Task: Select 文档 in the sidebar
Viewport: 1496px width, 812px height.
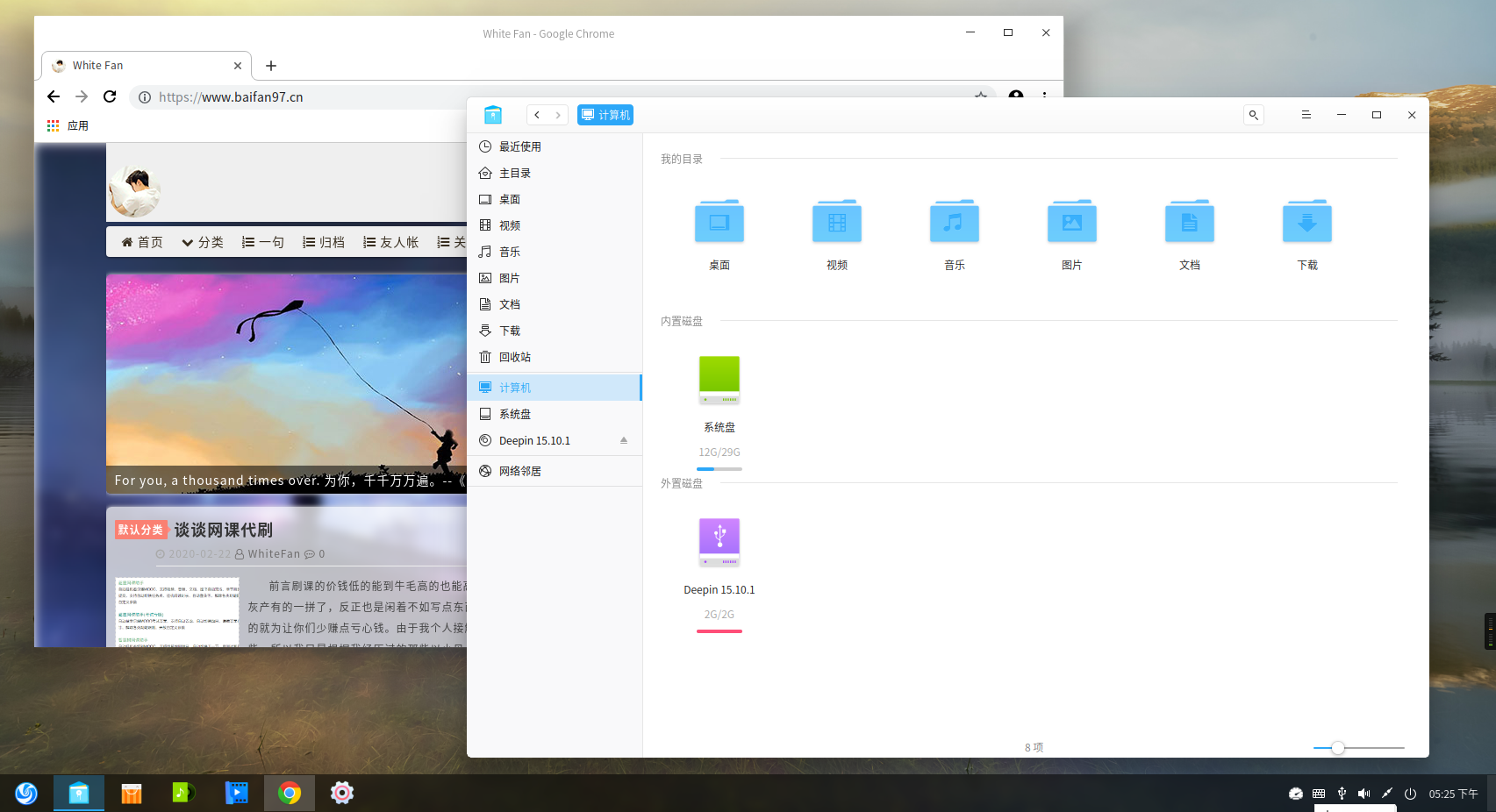Action: coord(555,304)
